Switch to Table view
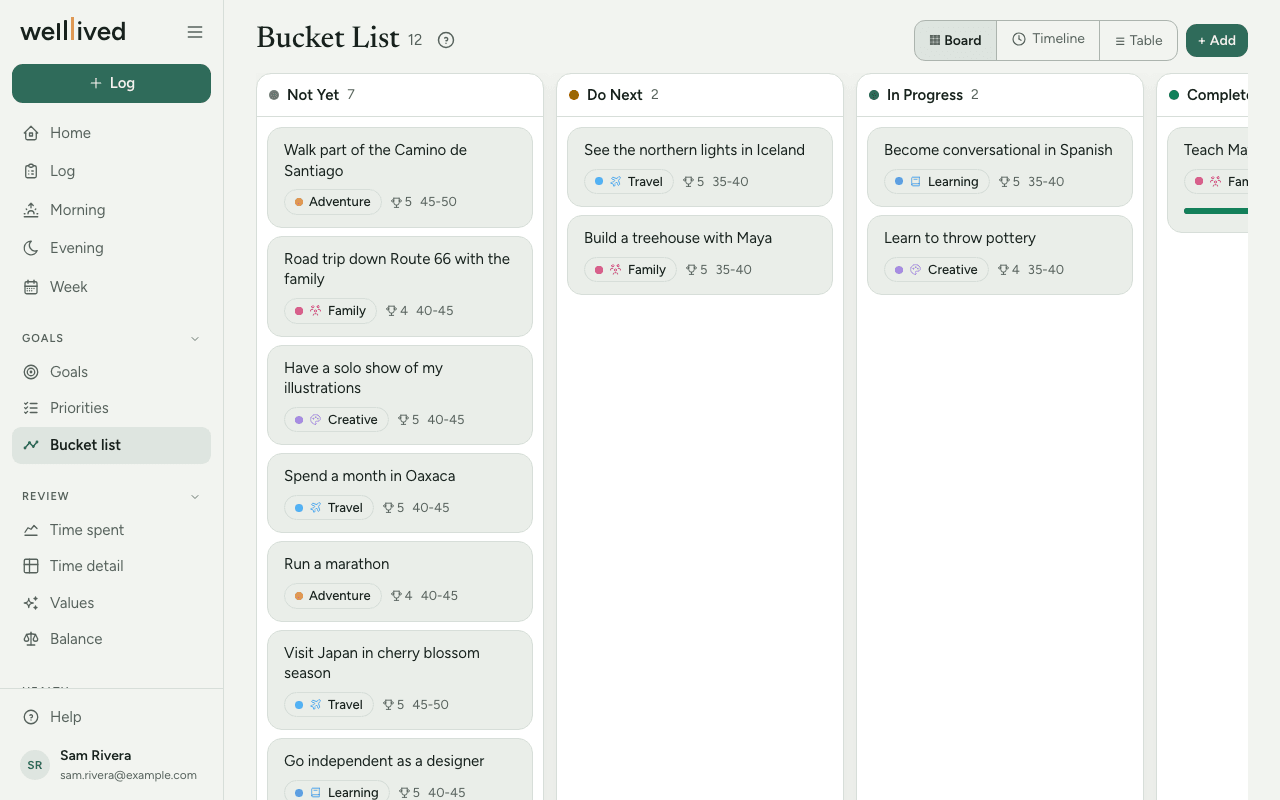Image resolution: width=1280 pixels, height=800 pixels. pyautogui.click(x=1138, y=40)
